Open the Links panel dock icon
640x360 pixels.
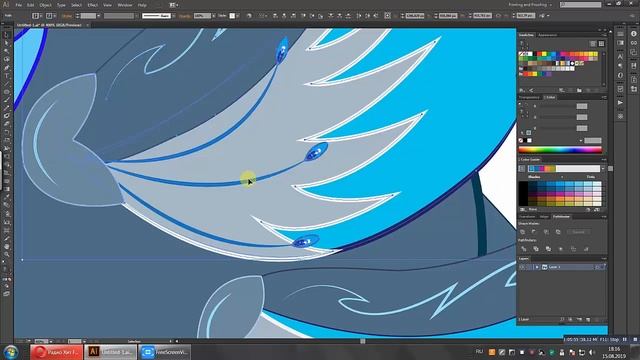click(x=633, y=43)
